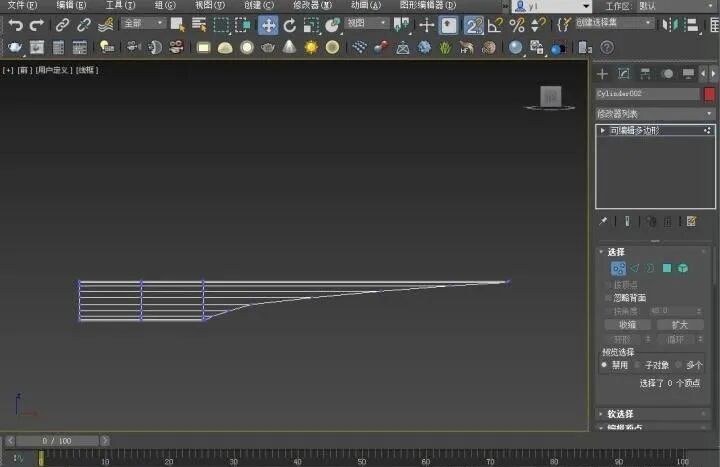Click the 扩大 button
Viewport: 720px width, 467px height.
point(680,325)
